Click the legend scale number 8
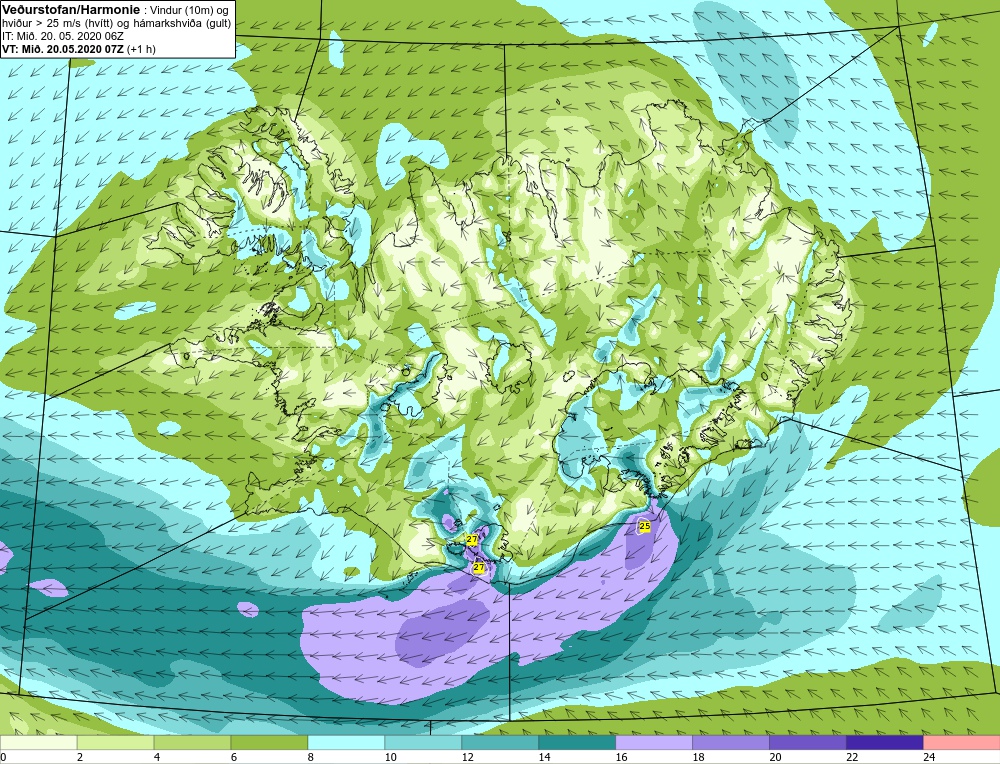The image size is (1000, 764). coord(311,757)
